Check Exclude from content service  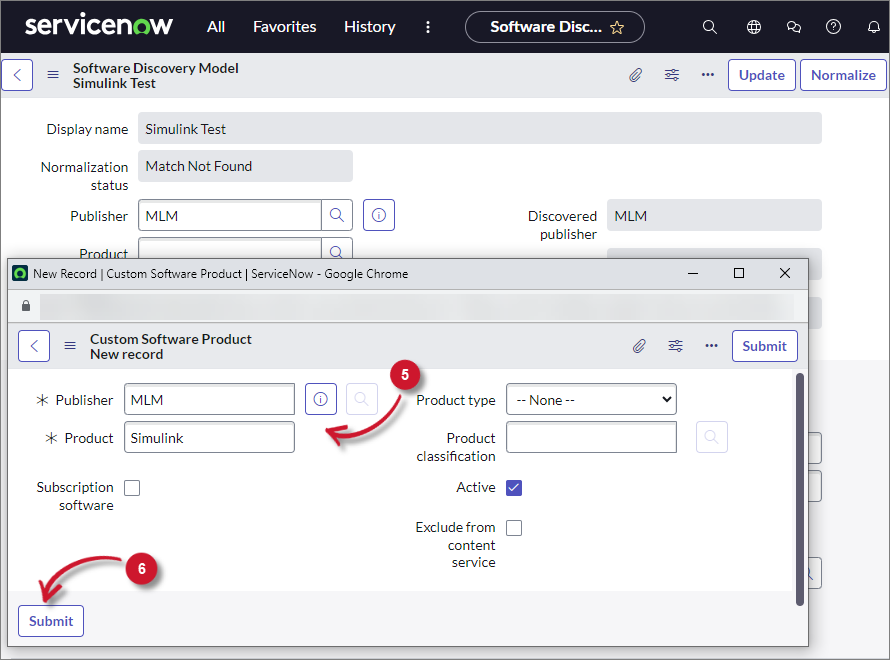(513, 527)
